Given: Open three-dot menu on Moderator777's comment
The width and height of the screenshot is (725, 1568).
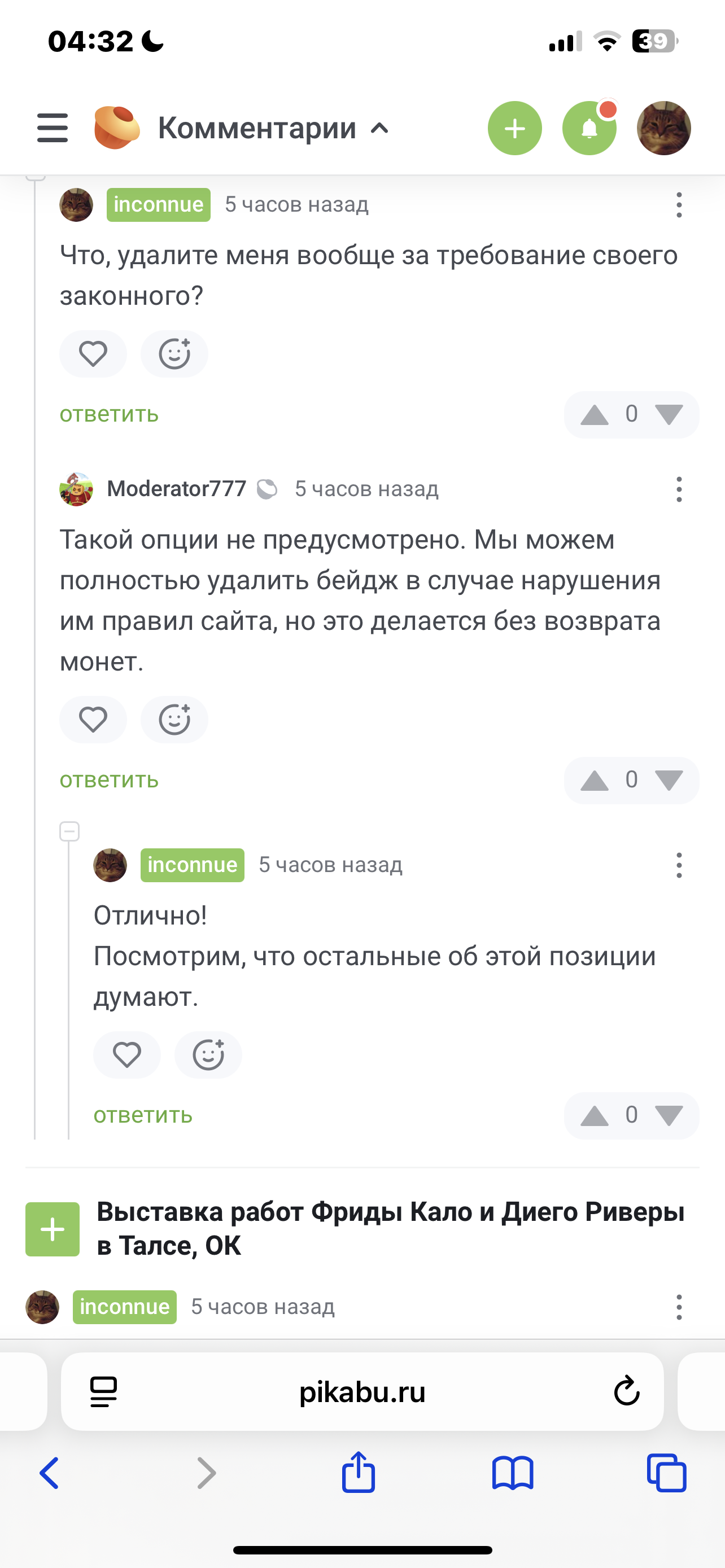Looking at the screenshot, I should (679, 489).
